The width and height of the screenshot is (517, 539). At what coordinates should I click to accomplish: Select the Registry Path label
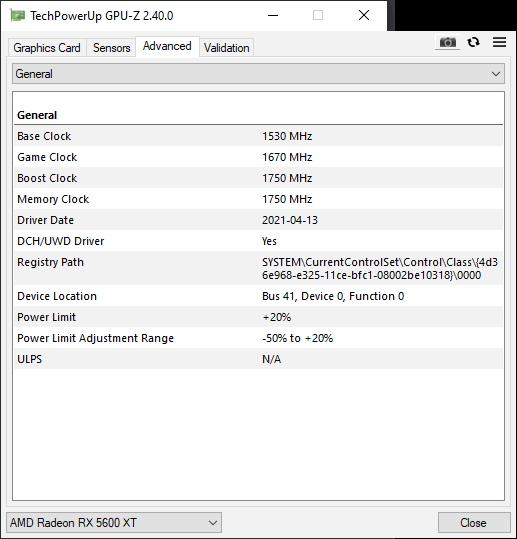[x=51, y=262]
